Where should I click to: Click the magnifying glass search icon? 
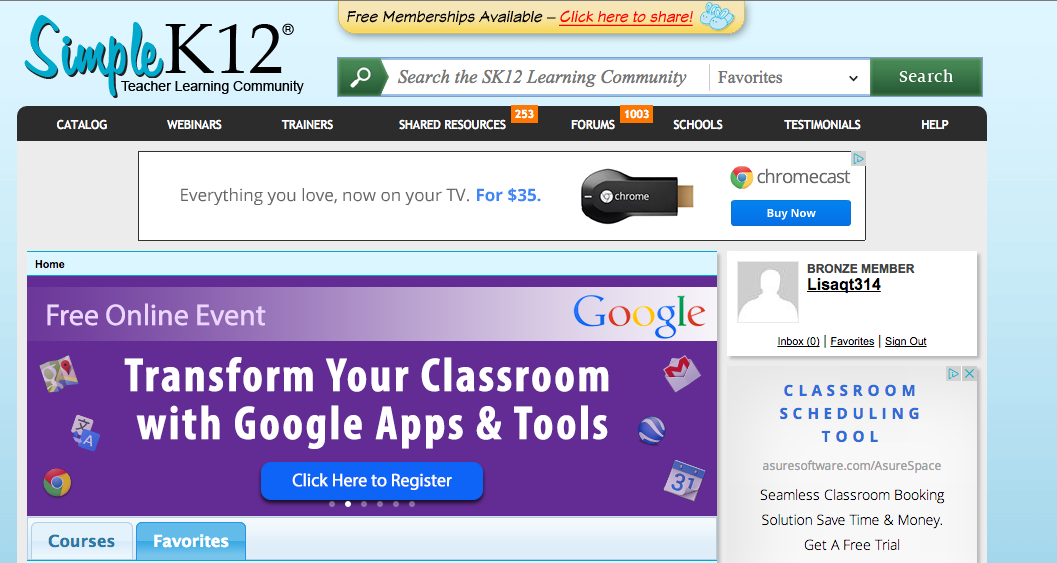click(361, 77)
